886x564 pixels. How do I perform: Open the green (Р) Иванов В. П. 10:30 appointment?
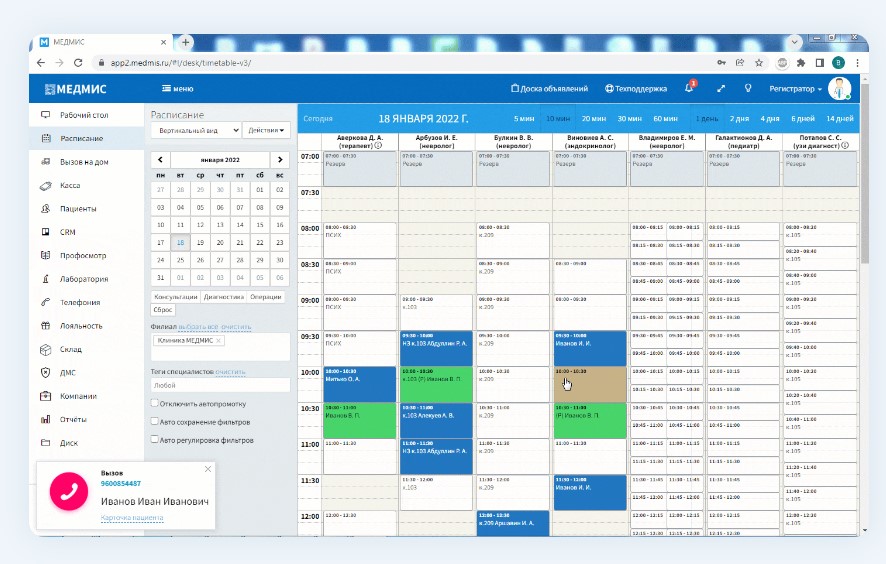click(590, 420)
